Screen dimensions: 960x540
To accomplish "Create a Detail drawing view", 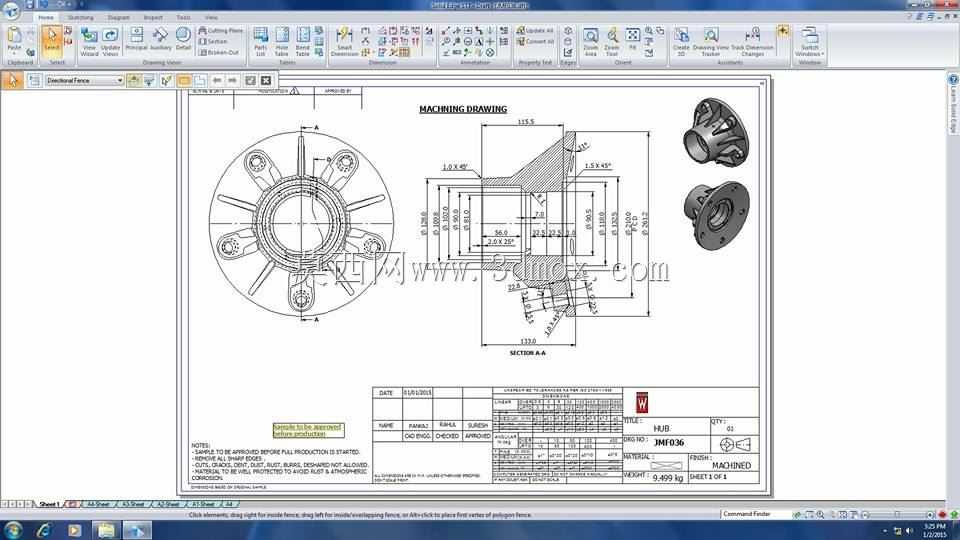I will 183,39.
